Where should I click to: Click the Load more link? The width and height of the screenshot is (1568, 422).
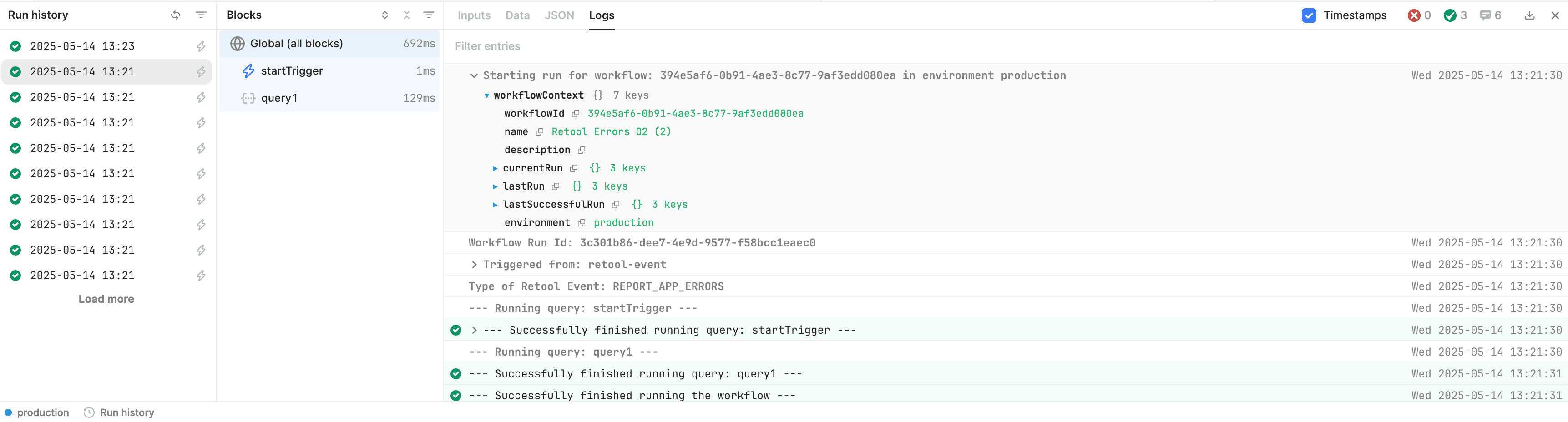click(106, 299)
